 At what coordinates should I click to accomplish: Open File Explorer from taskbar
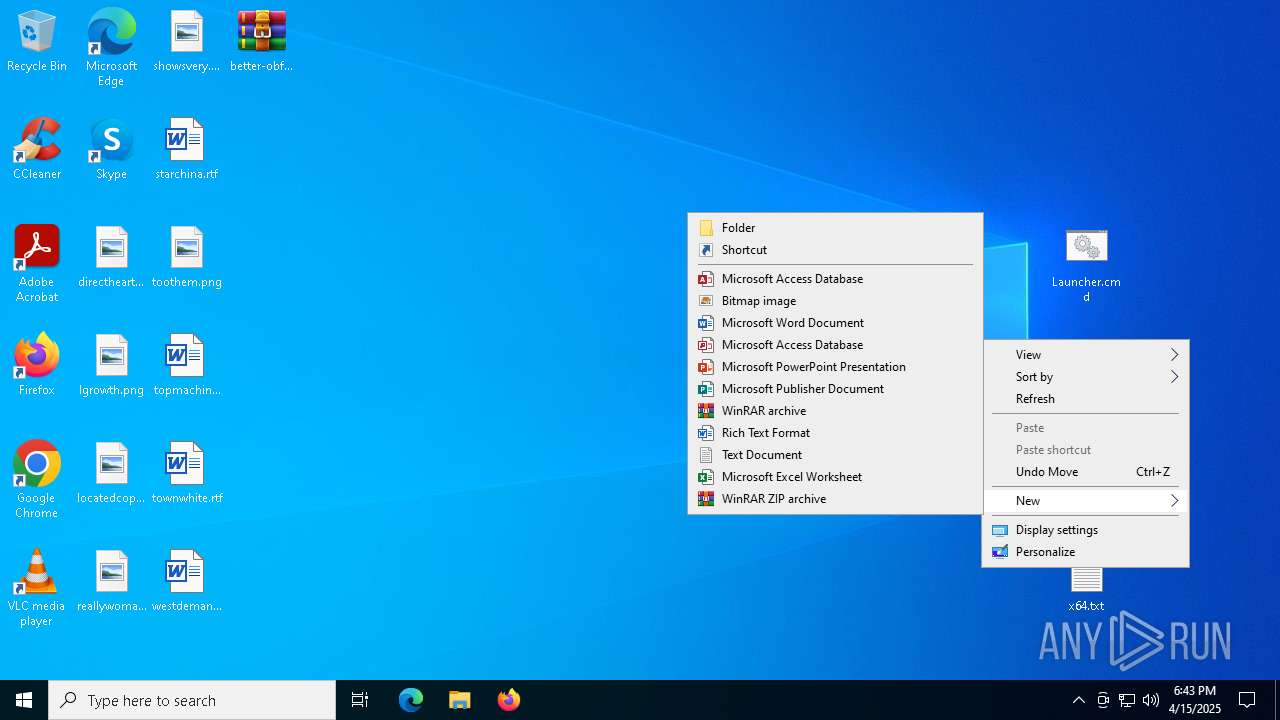[459, 700]
